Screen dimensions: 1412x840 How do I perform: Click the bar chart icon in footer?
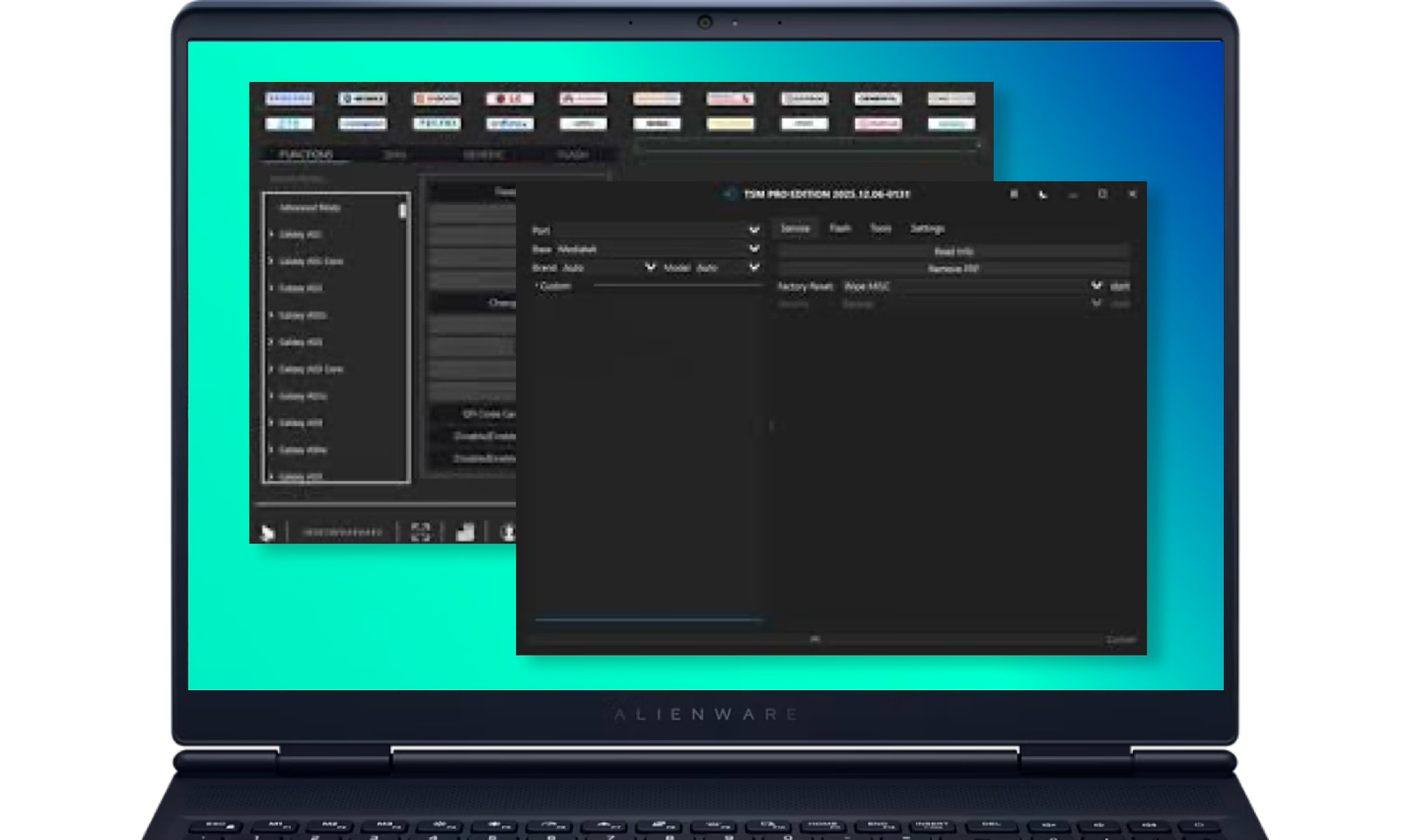click(x=465, y=532)
